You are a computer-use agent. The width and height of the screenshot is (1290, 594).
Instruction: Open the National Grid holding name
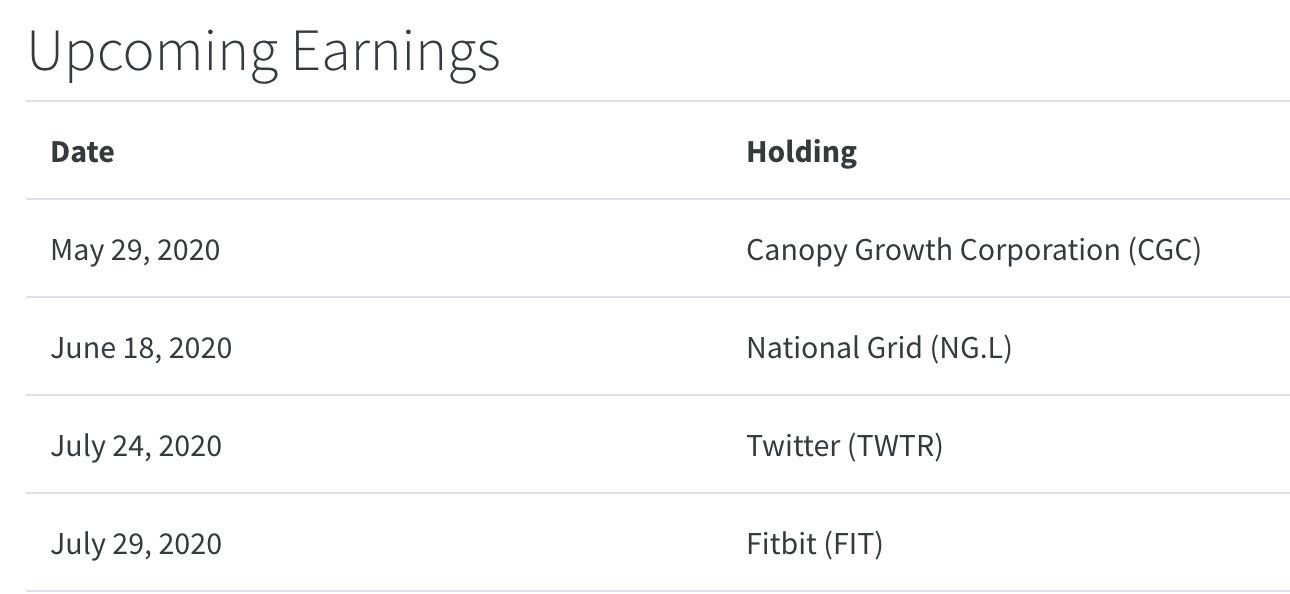pyautogui.click(x=834, y=347)
